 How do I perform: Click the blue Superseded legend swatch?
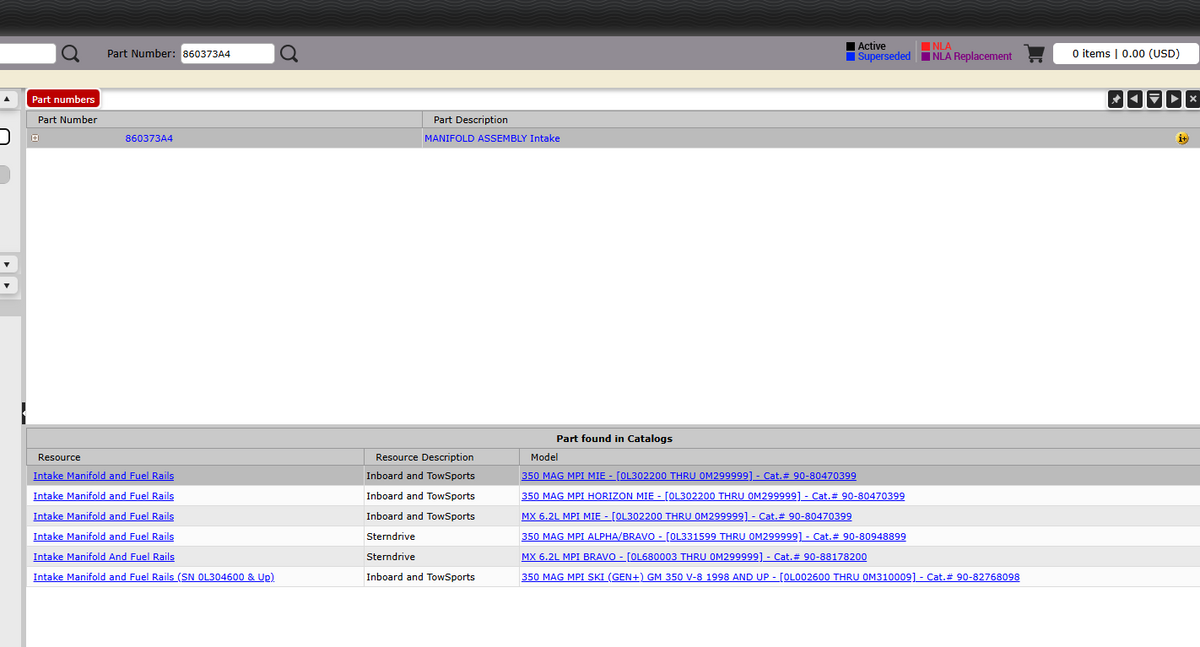tap(850, 57)
